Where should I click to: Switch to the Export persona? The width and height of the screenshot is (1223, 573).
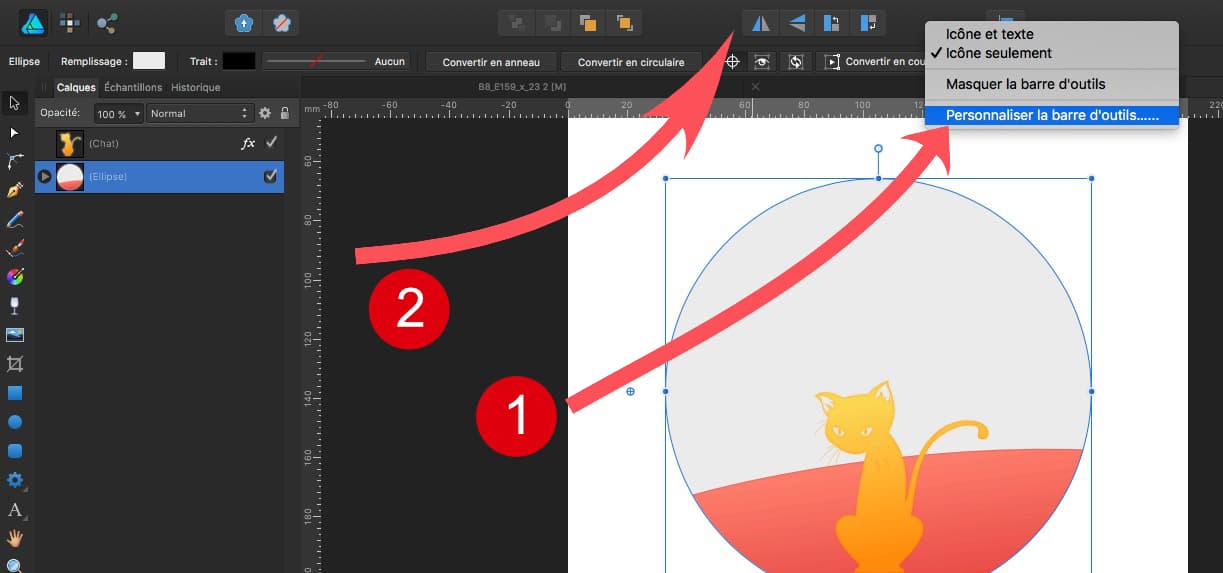[107, 22]
